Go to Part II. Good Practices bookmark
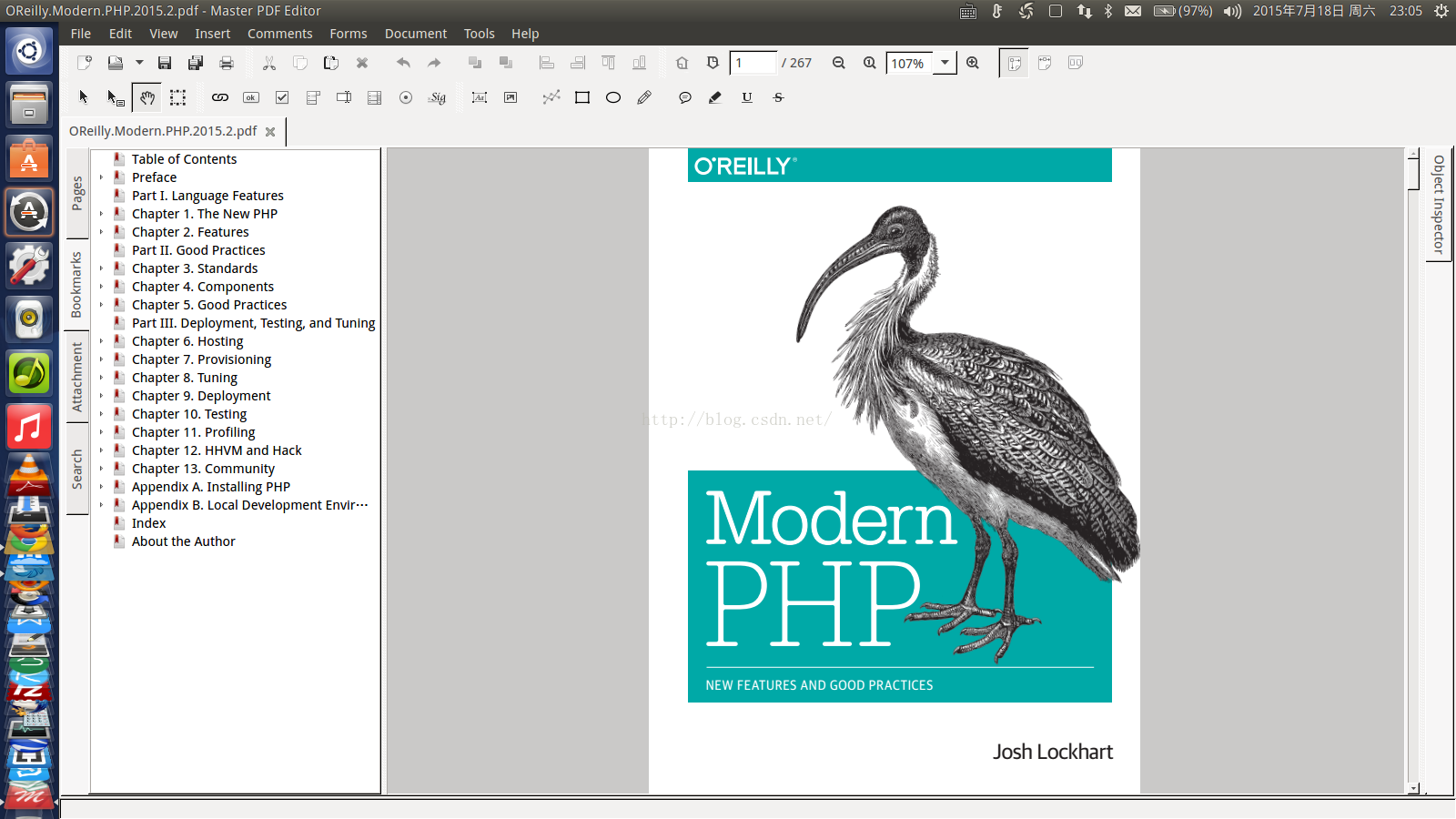This screenshot has height=819, width=1456. [198, 250]
